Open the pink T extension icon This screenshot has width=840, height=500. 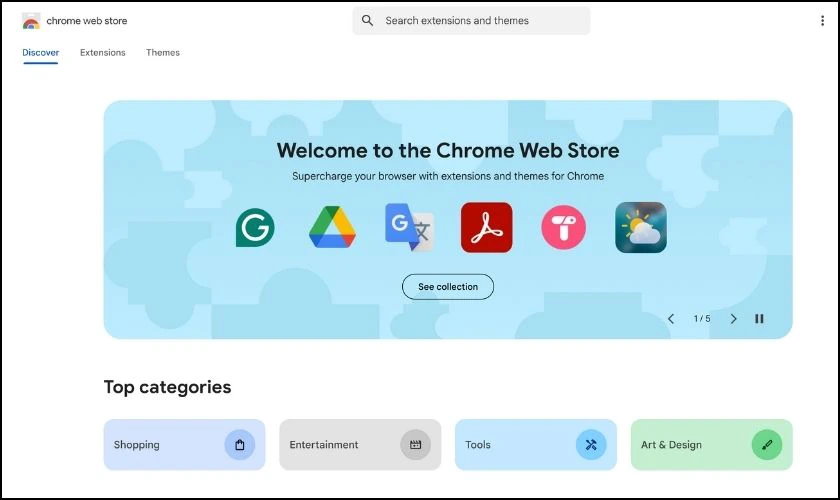click(564, 227)
